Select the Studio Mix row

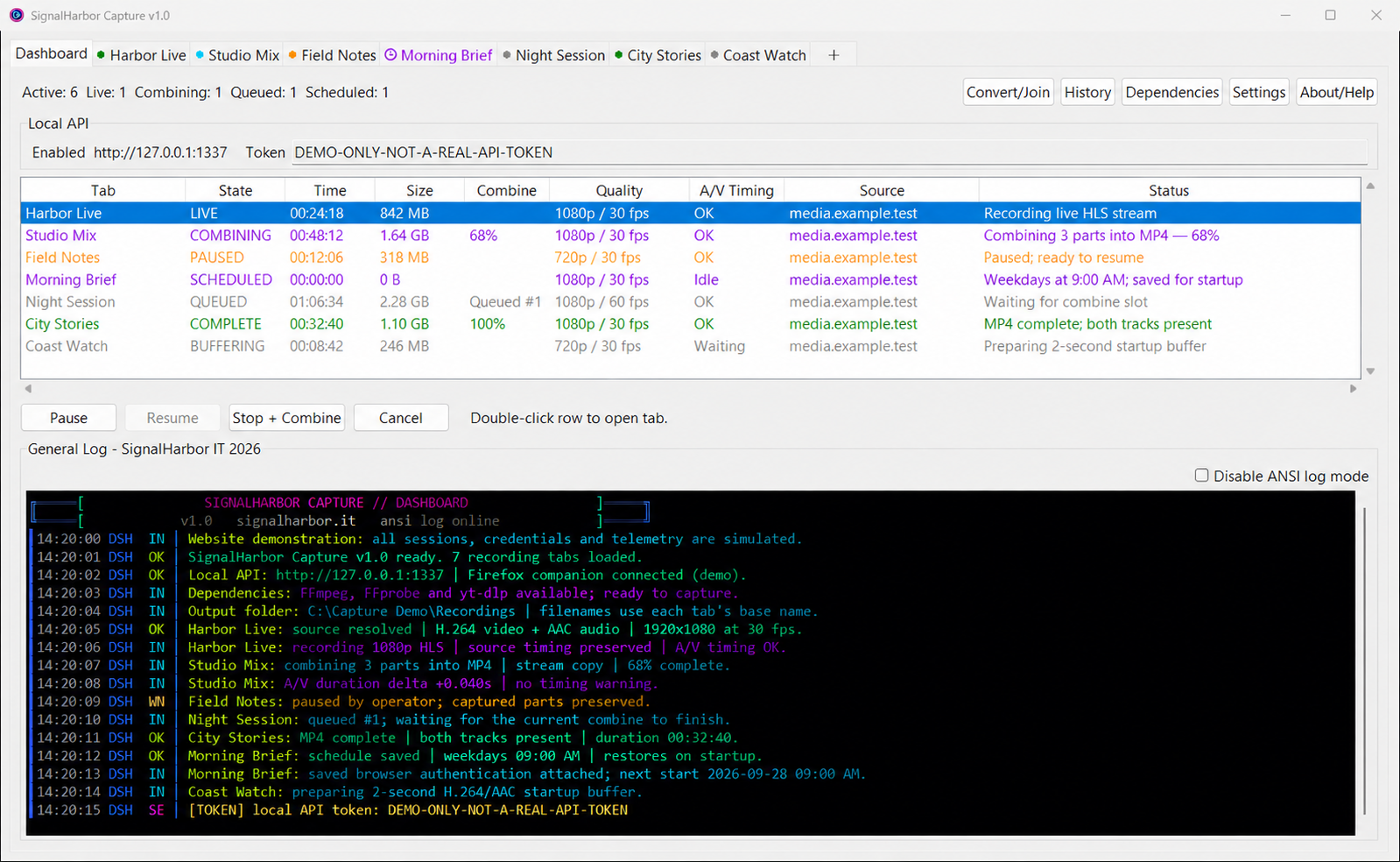tap(691, 236)
